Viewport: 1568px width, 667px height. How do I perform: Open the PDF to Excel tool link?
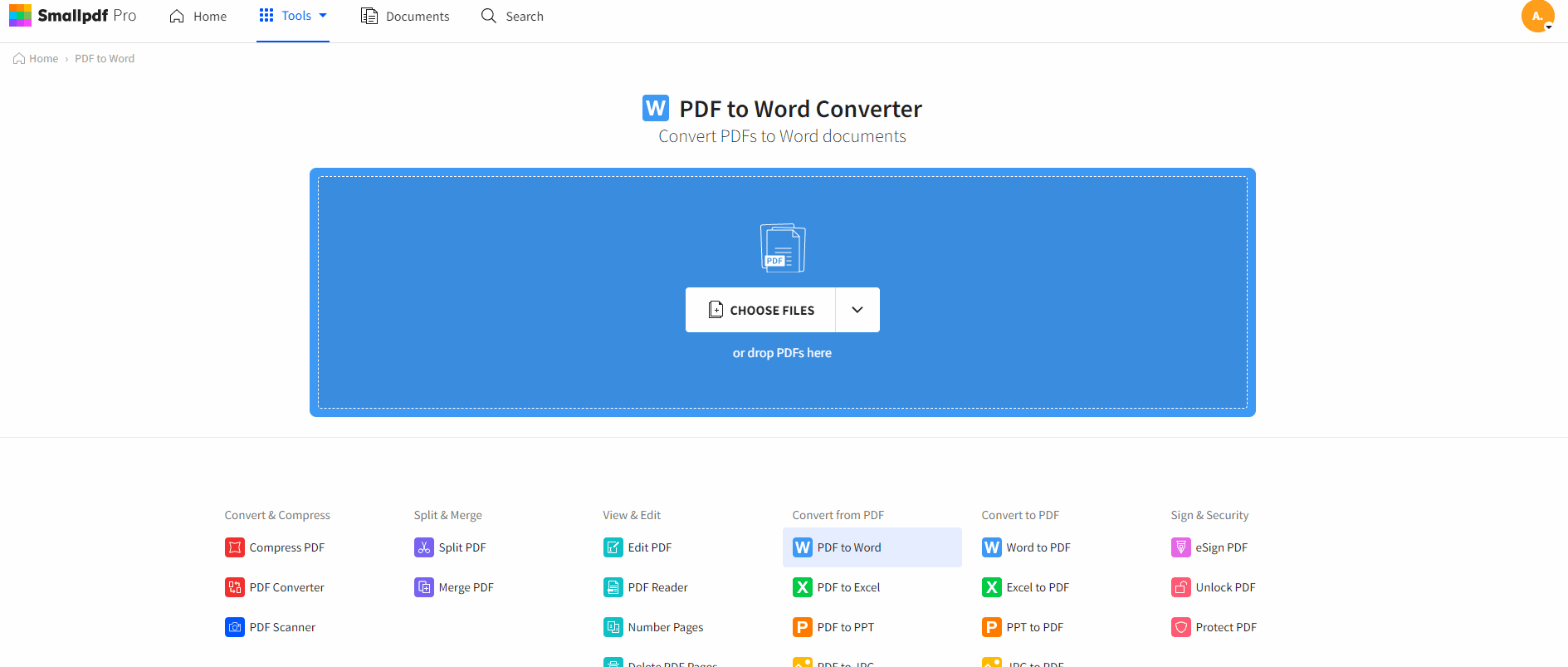pyautogui.click(x=848, y=587)
